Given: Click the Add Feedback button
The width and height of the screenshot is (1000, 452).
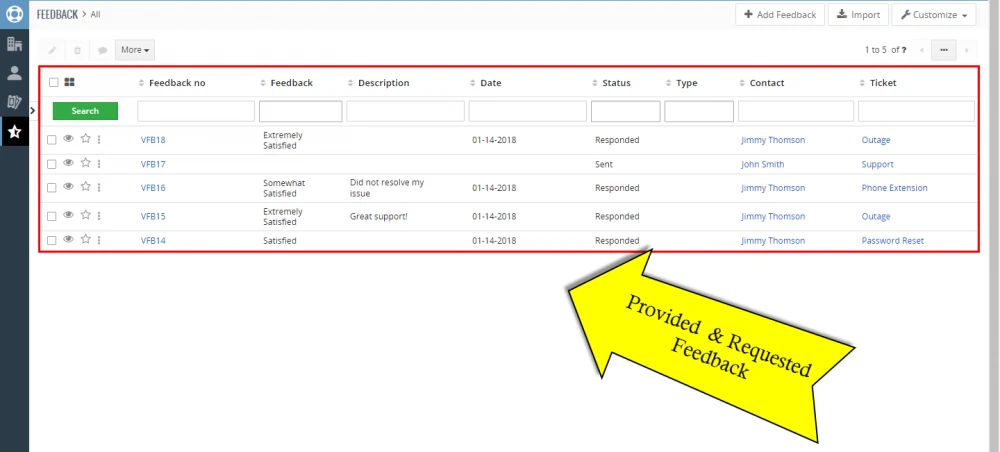Looking at the screenshot, I should (779, 15).
